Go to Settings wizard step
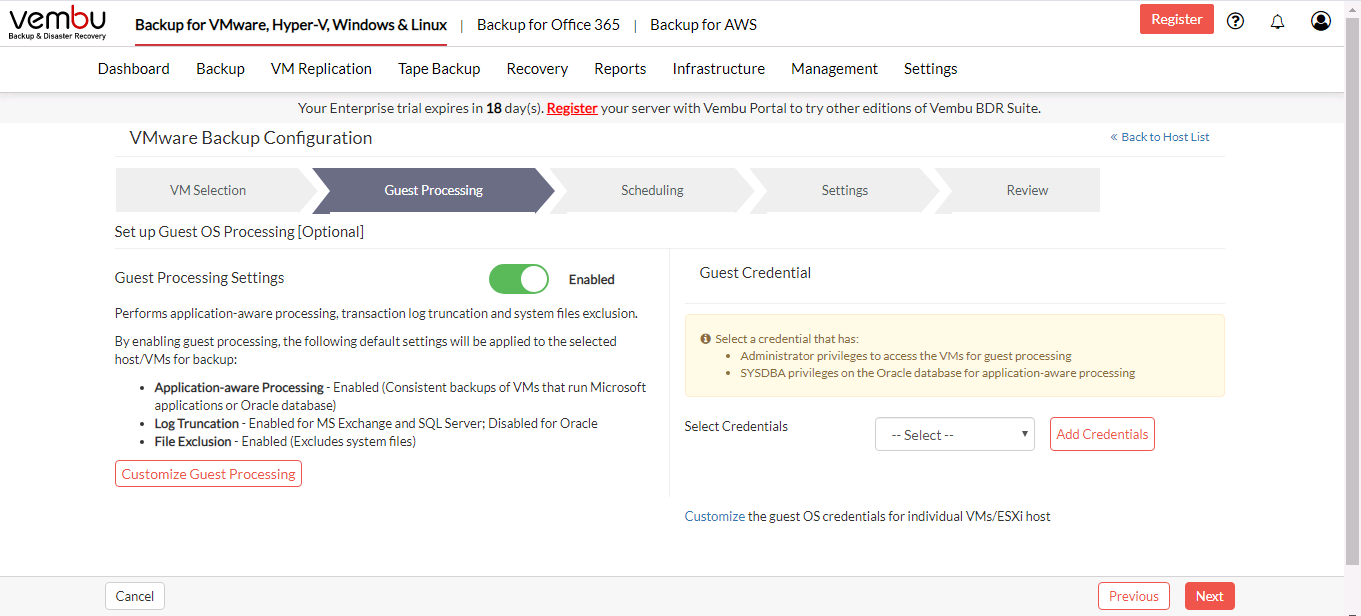Screen dimensions: 1361x616 844,190
